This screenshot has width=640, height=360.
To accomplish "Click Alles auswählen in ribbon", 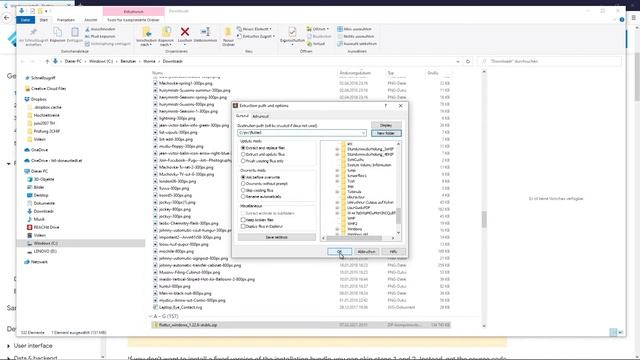I will point(355,29).
